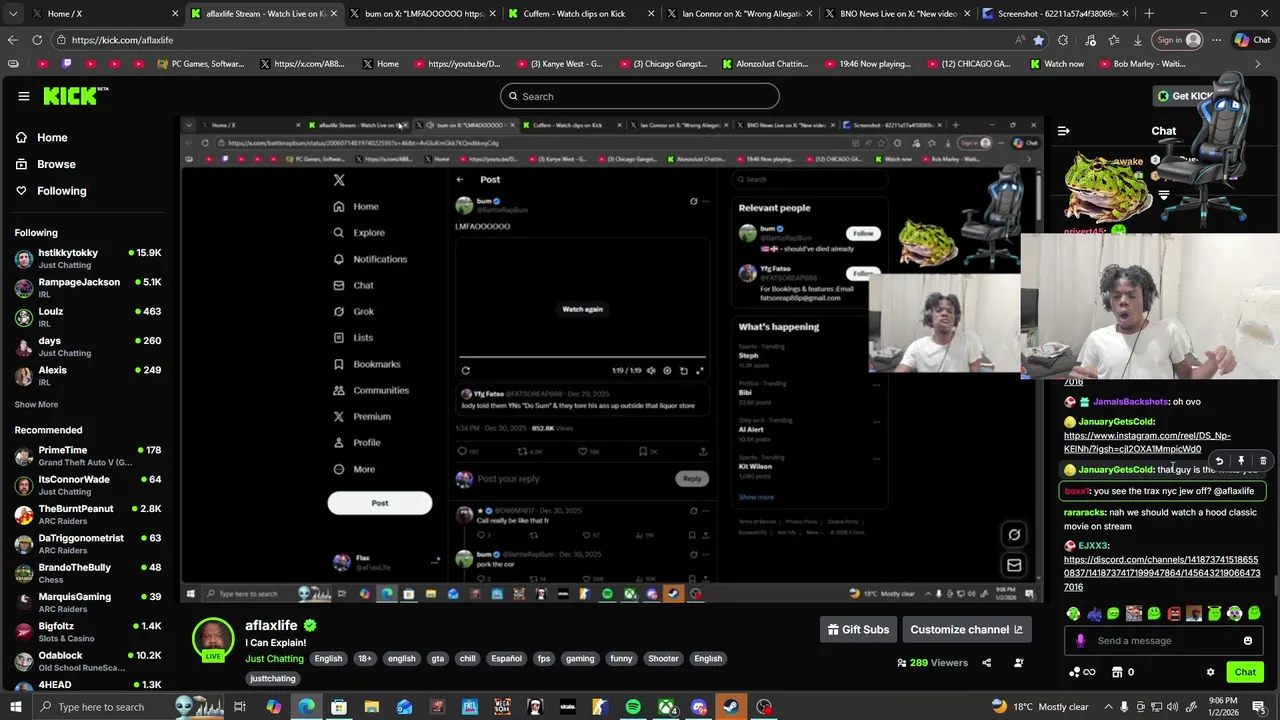
Task: Open PrimeTime in Recommended list
Action: tap(88, 456)
